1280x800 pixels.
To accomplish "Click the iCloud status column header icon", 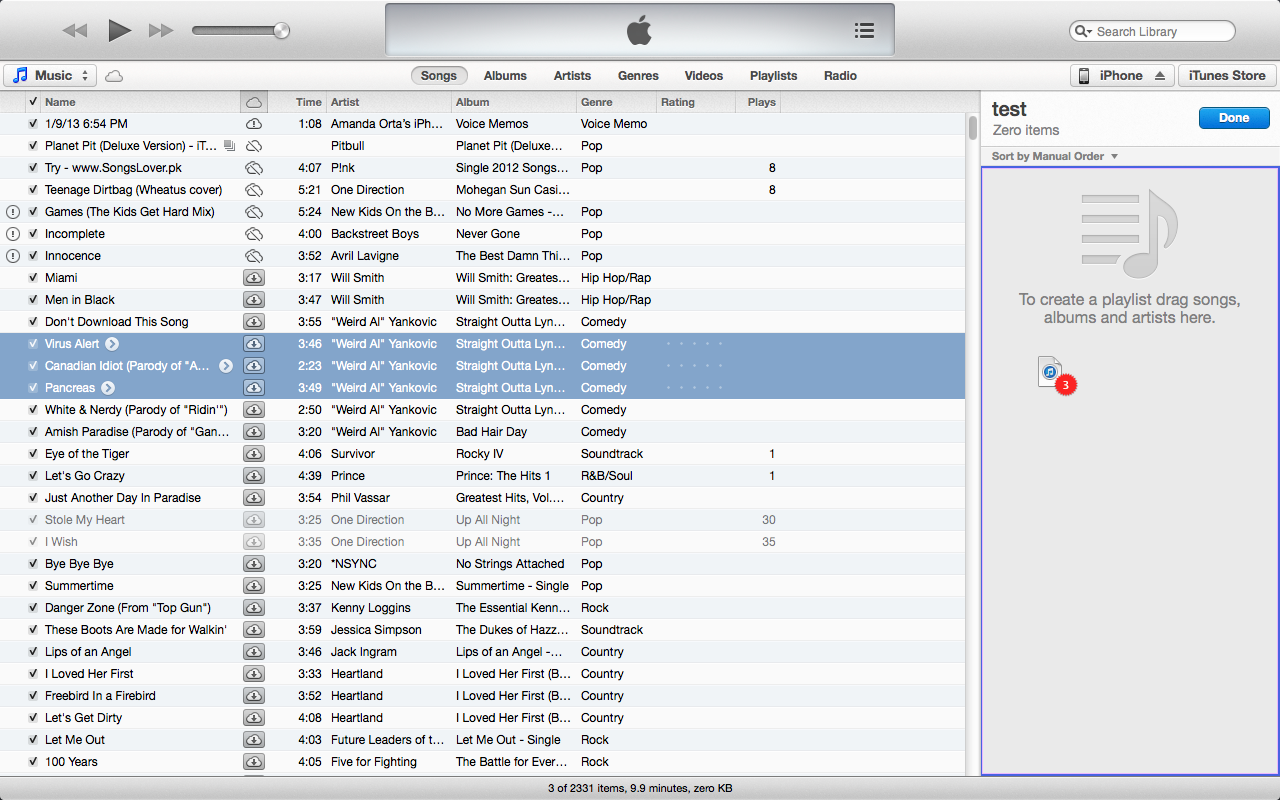I will point(253,101).
